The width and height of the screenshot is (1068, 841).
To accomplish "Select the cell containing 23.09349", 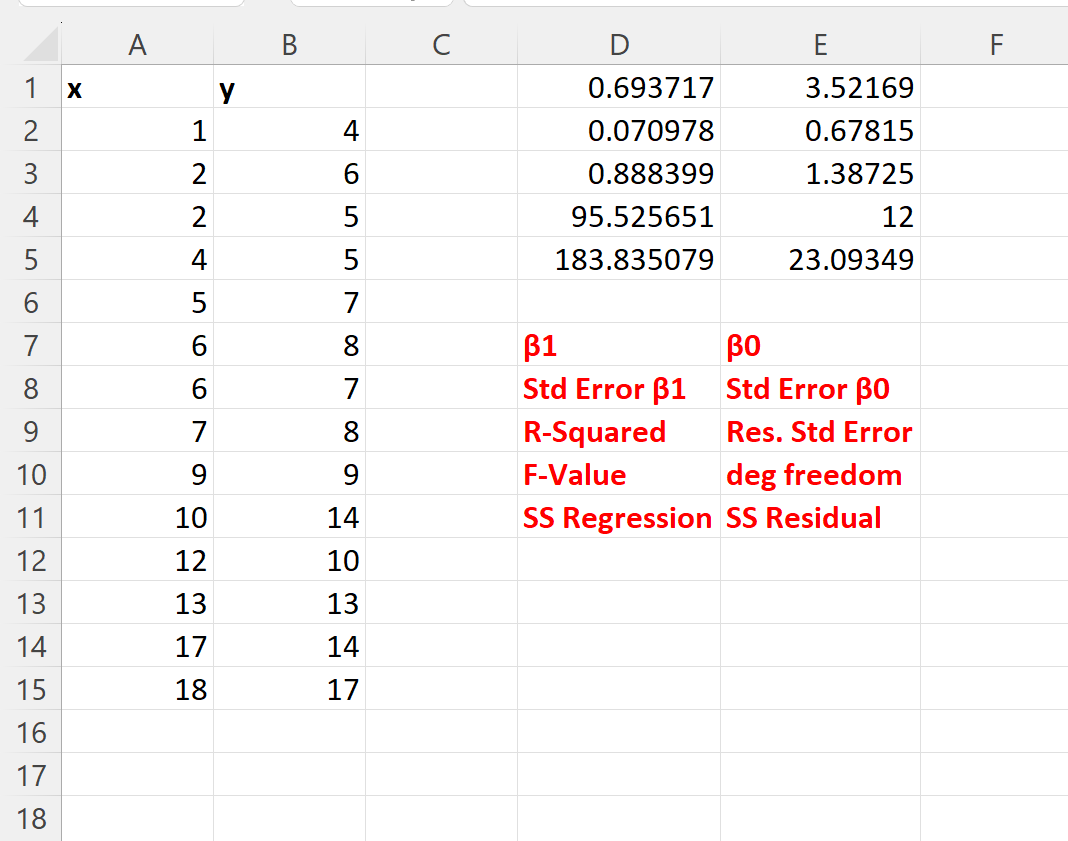I will click(820, 259).
